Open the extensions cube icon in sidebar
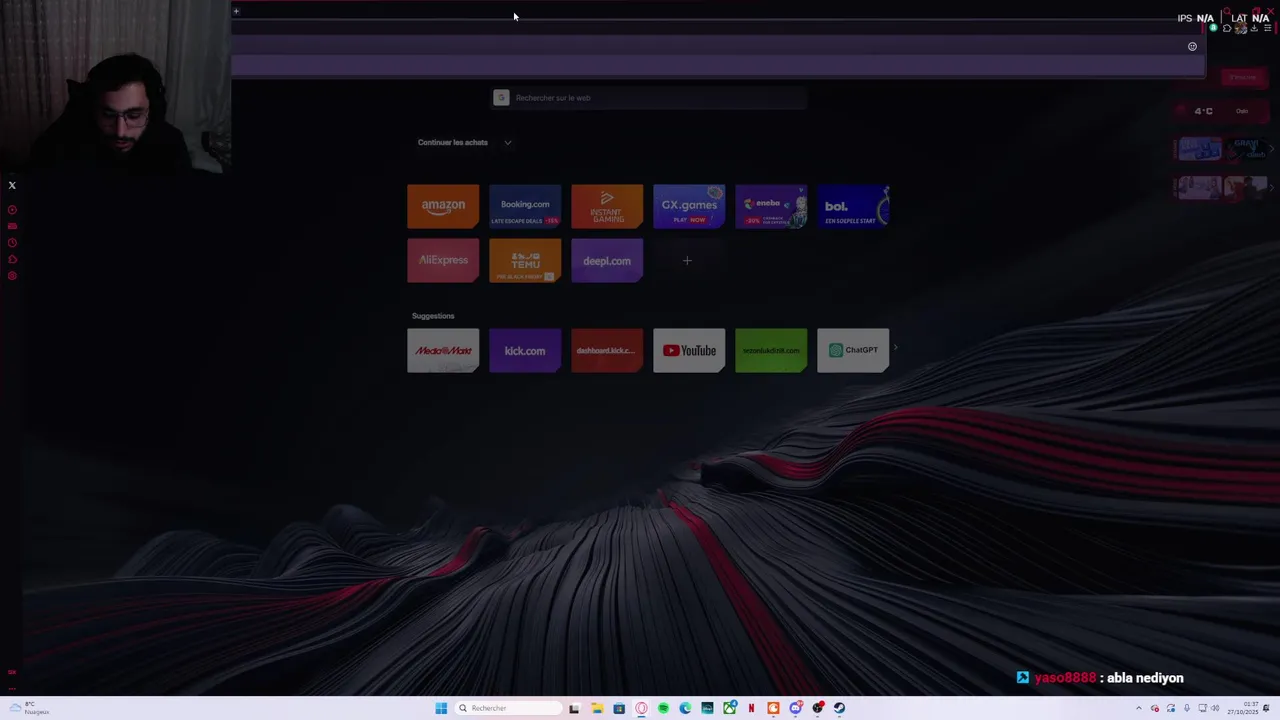Image resolution: width=1280 pixels, height=720 pixels. click(x=12, y=259)
